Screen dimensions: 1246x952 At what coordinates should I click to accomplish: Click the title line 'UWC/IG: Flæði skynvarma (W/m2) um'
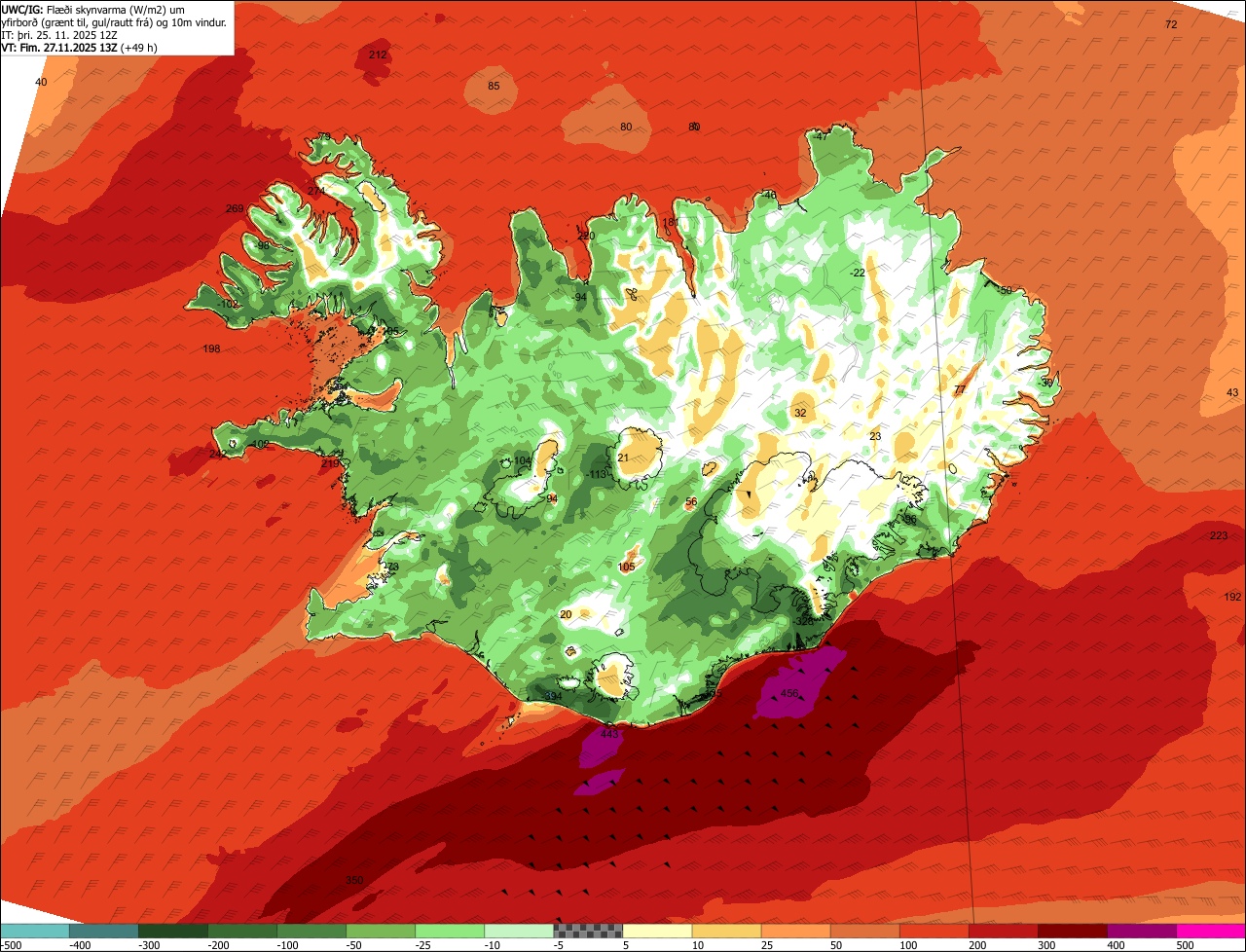click(x=93, y=10)
